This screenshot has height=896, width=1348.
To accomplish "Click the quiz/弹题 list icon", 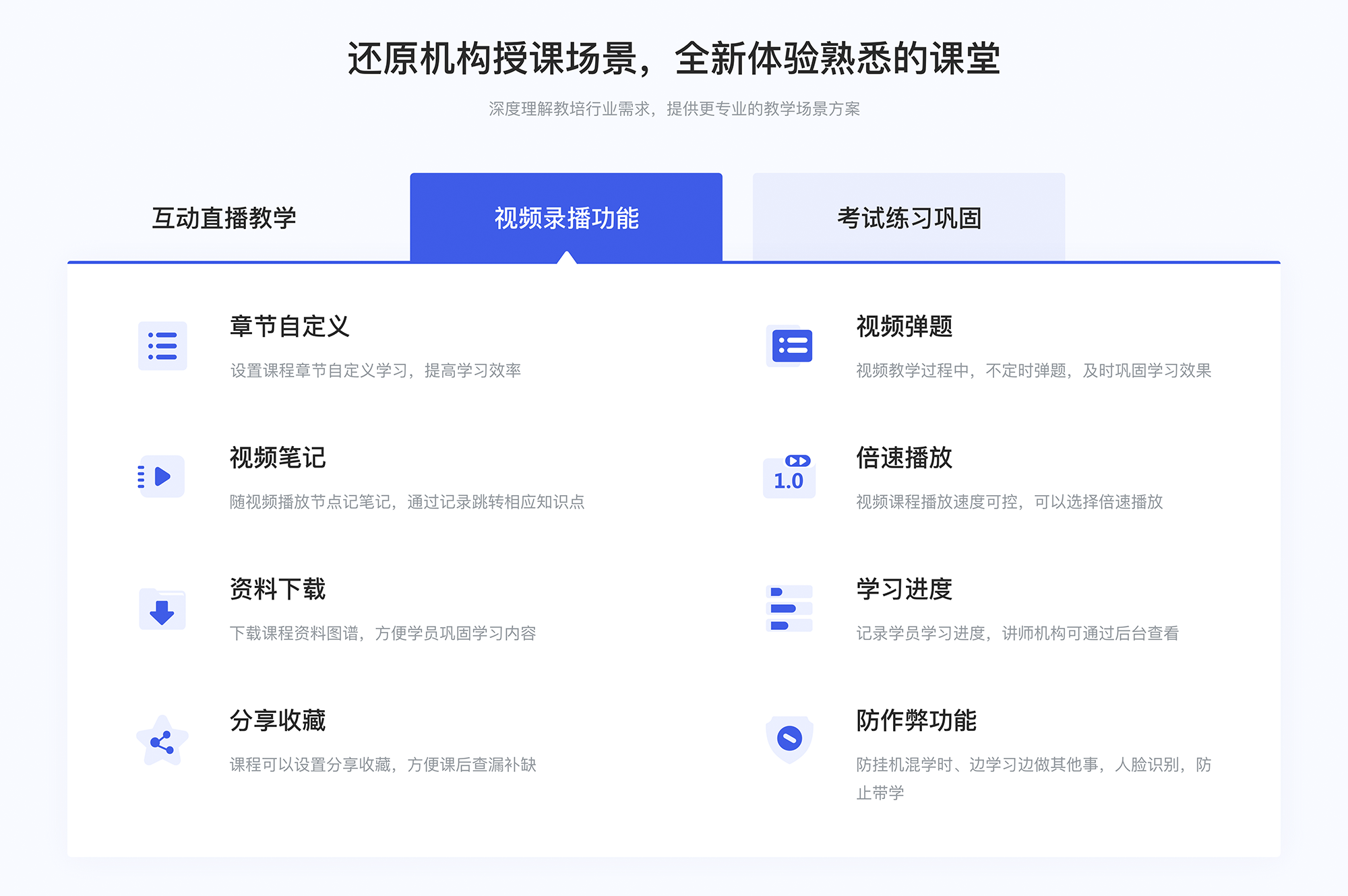I will (x=789, y=349).
